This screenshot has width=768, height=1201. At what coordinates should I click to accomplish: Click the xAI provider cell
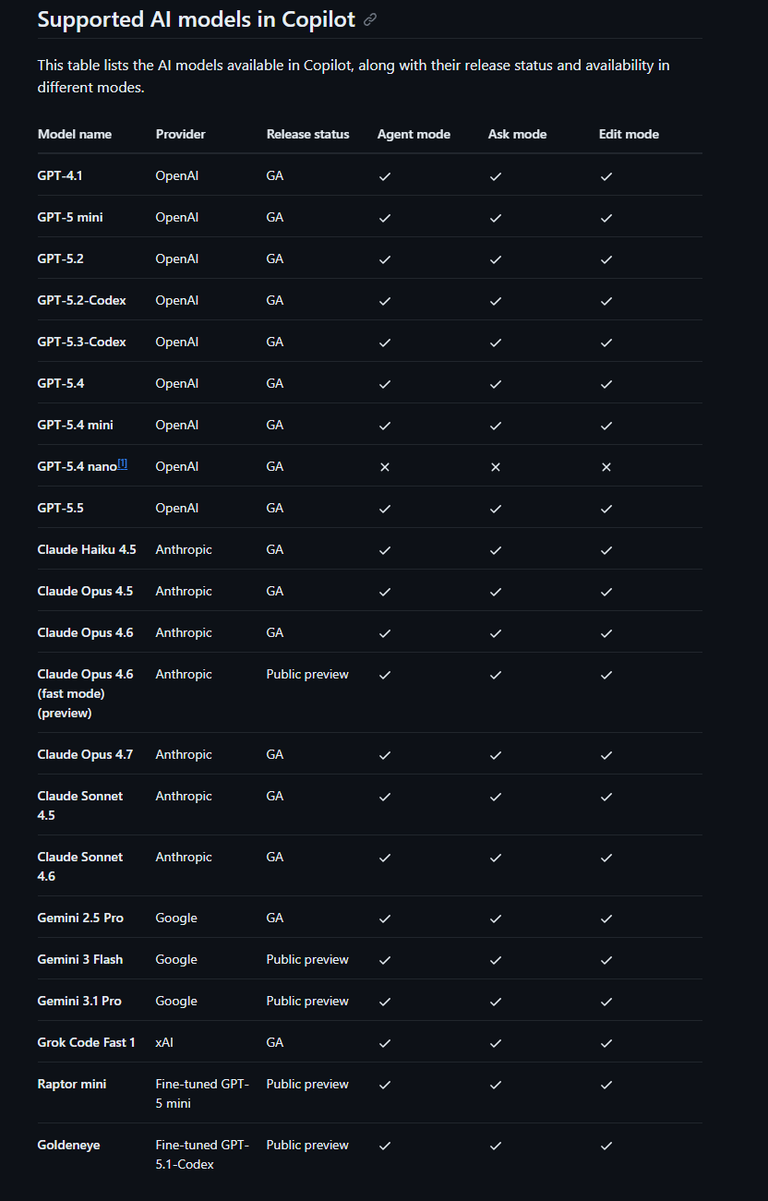pos(164,1042)
